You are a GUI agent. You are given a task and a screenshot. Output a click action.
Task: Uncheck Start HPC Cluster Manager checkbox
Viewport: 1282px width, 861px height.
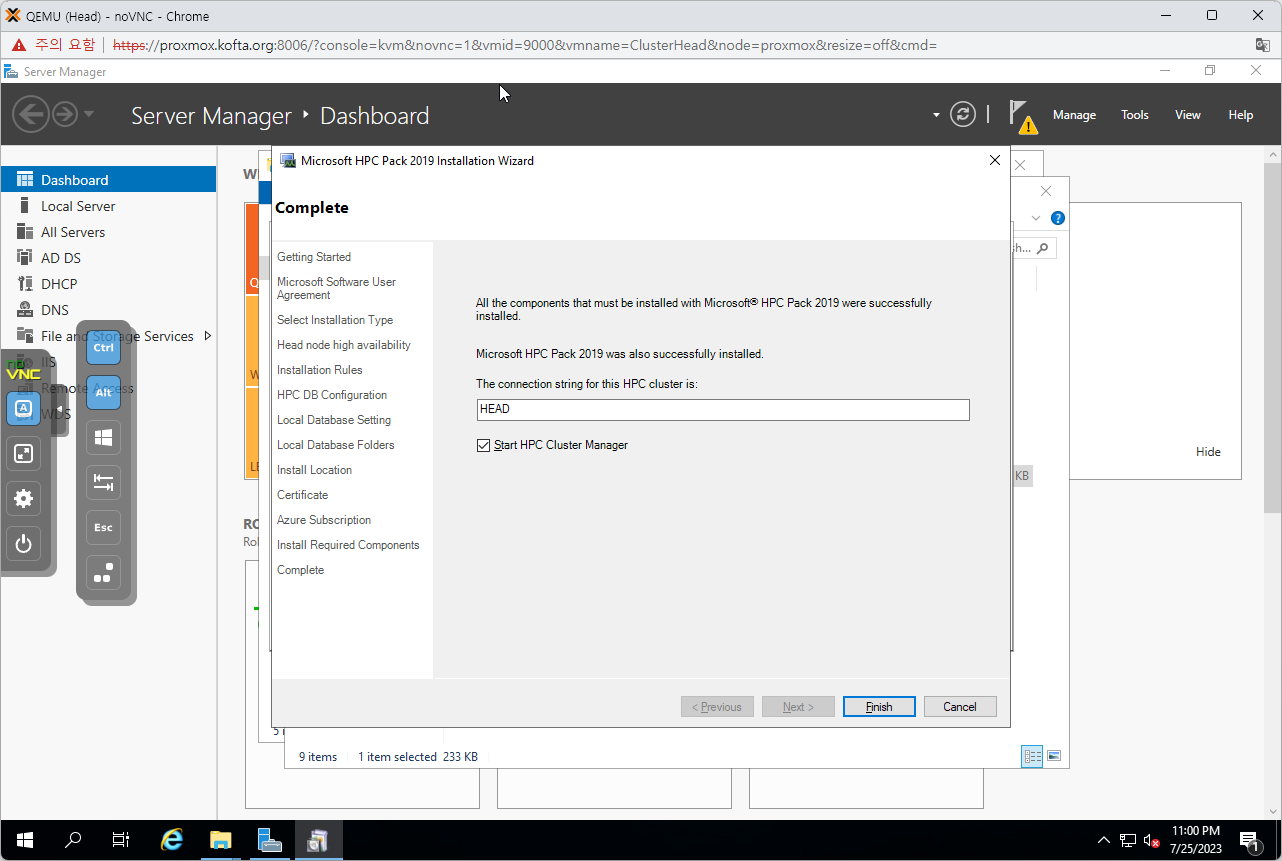(484, 445)
